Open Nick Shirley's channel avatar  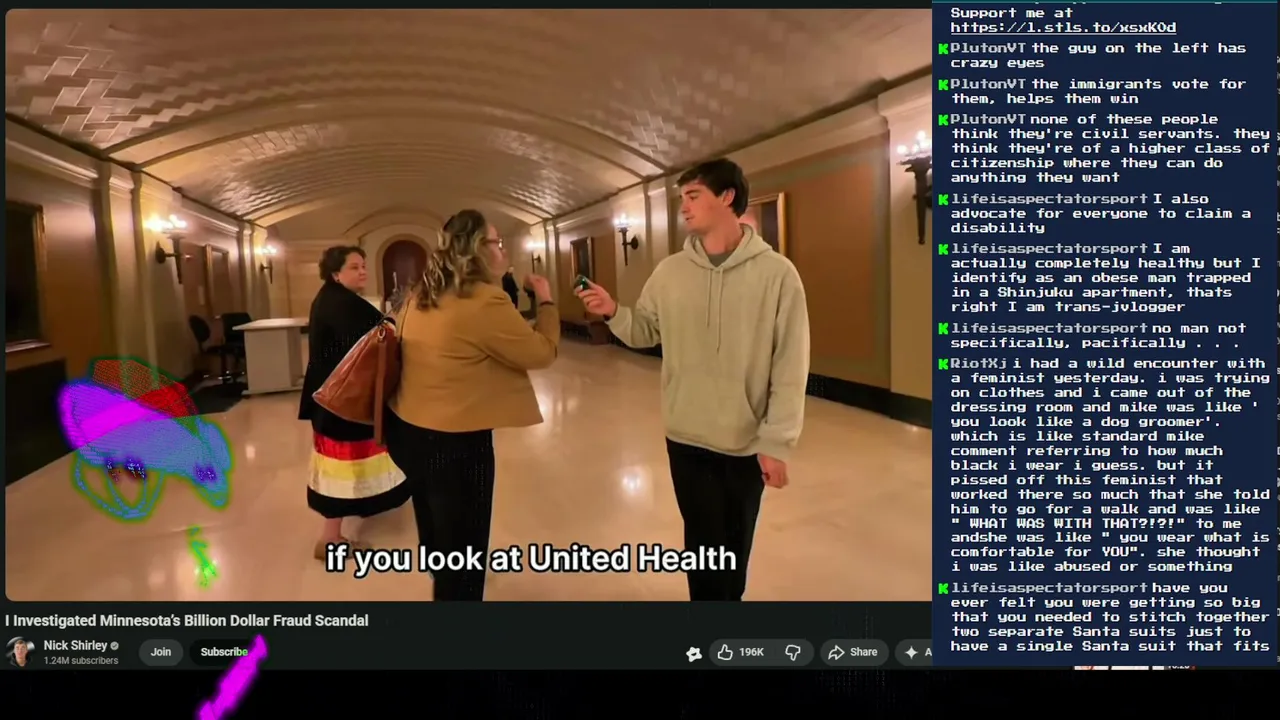(x=20, y=652)
